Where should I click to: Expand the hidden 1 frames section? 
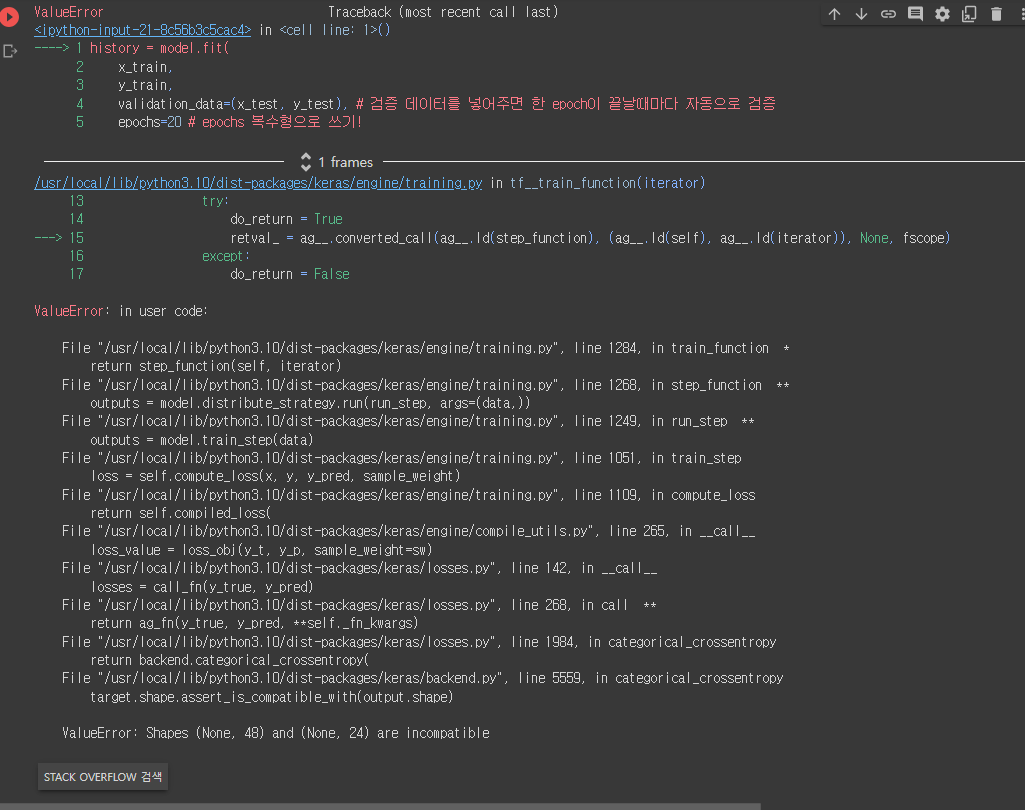337,162
